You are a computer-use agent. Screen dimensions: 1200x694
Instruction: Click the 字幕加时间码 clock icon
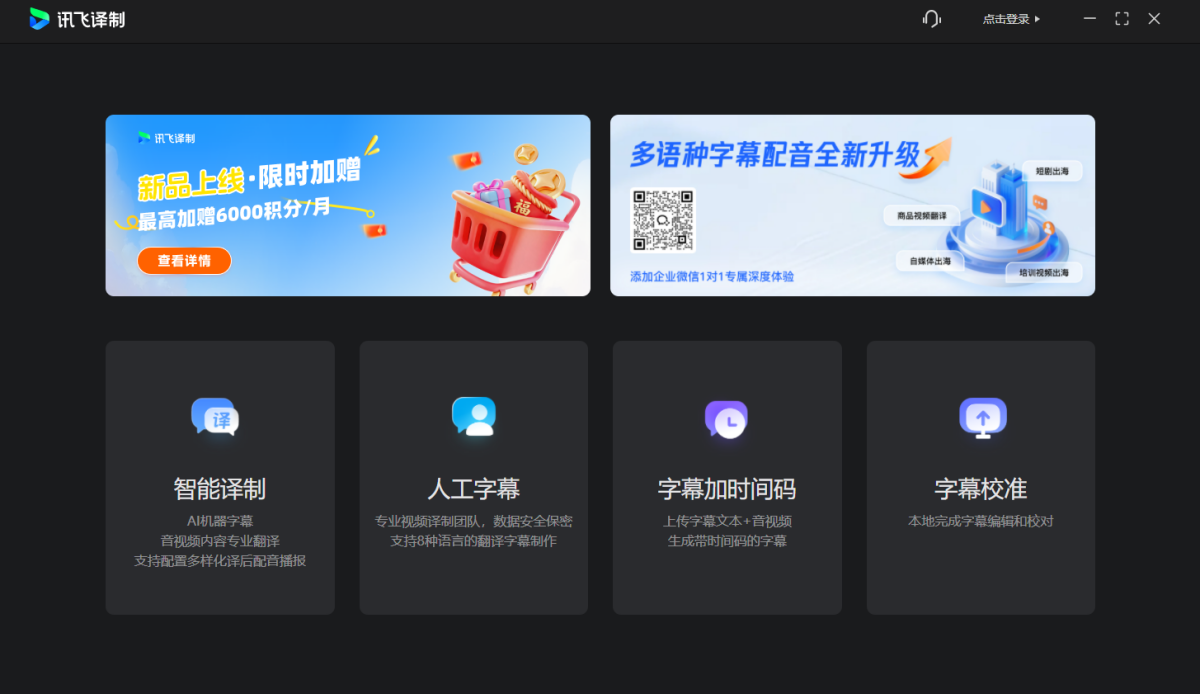tap(727, 420)
